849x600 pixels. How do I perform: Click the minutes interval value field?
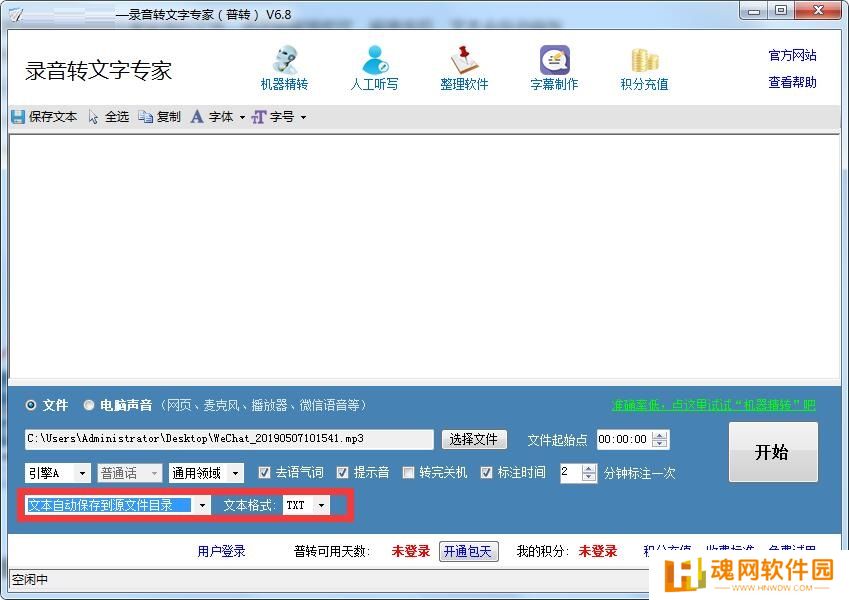coord(571,473)
